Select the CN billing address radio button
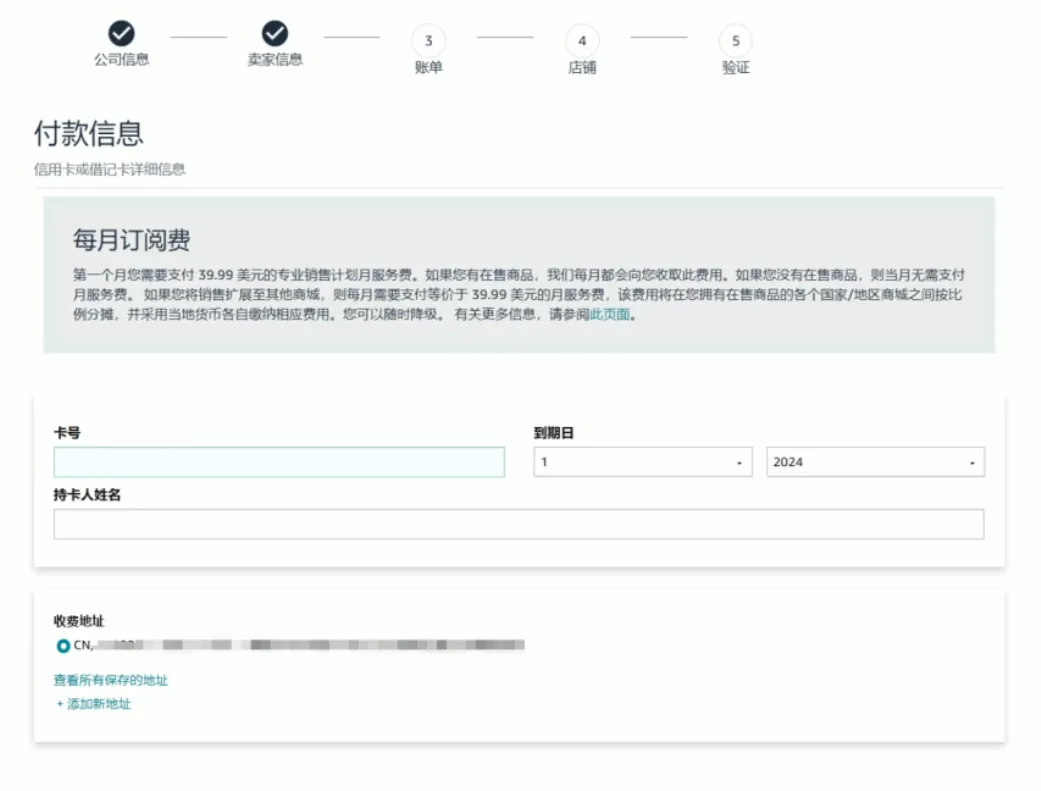The height and width of the screenshot is (791, 1041). [63, 645]
